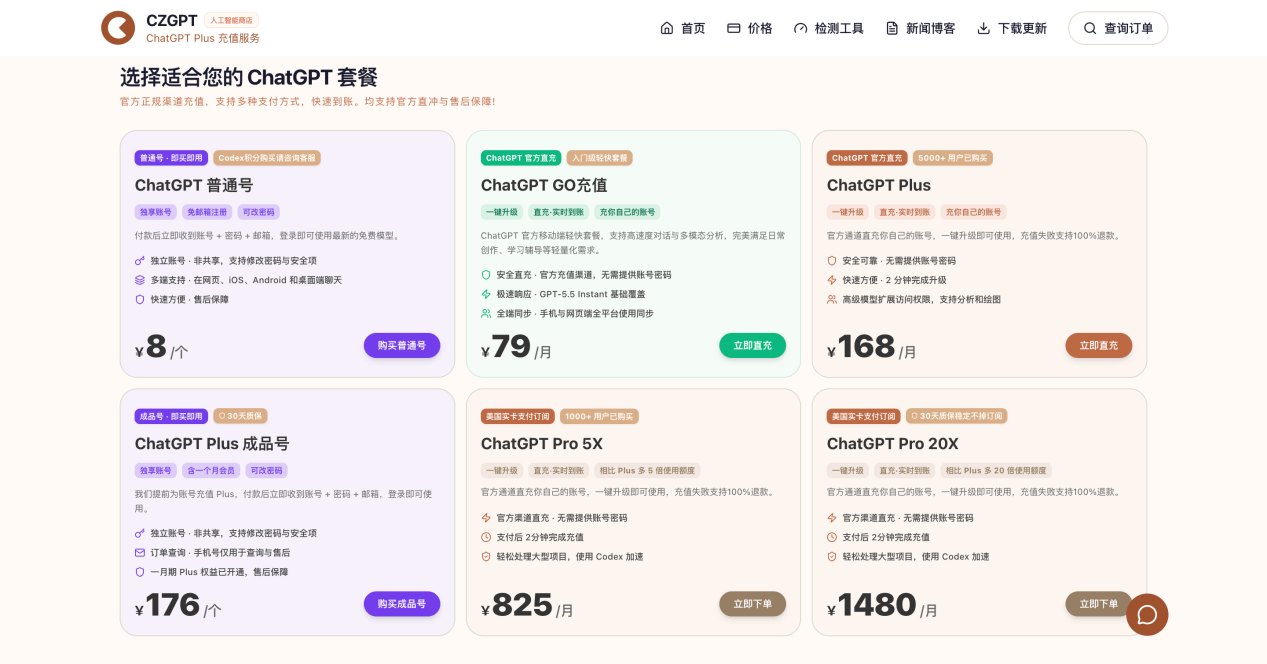This screenshot has height=664, width=1267.
Task: Click the 购买普通号 button
Action: (x=402, y=345)
